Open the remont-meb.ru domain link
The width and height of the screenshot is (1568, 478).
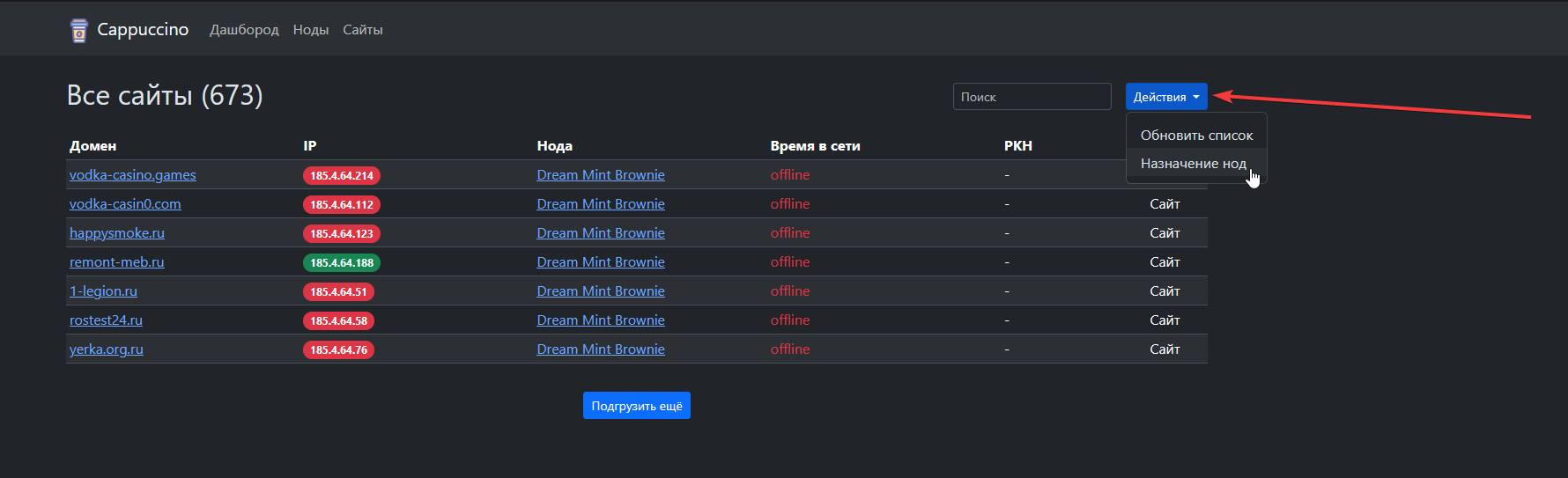coord(117,262)
